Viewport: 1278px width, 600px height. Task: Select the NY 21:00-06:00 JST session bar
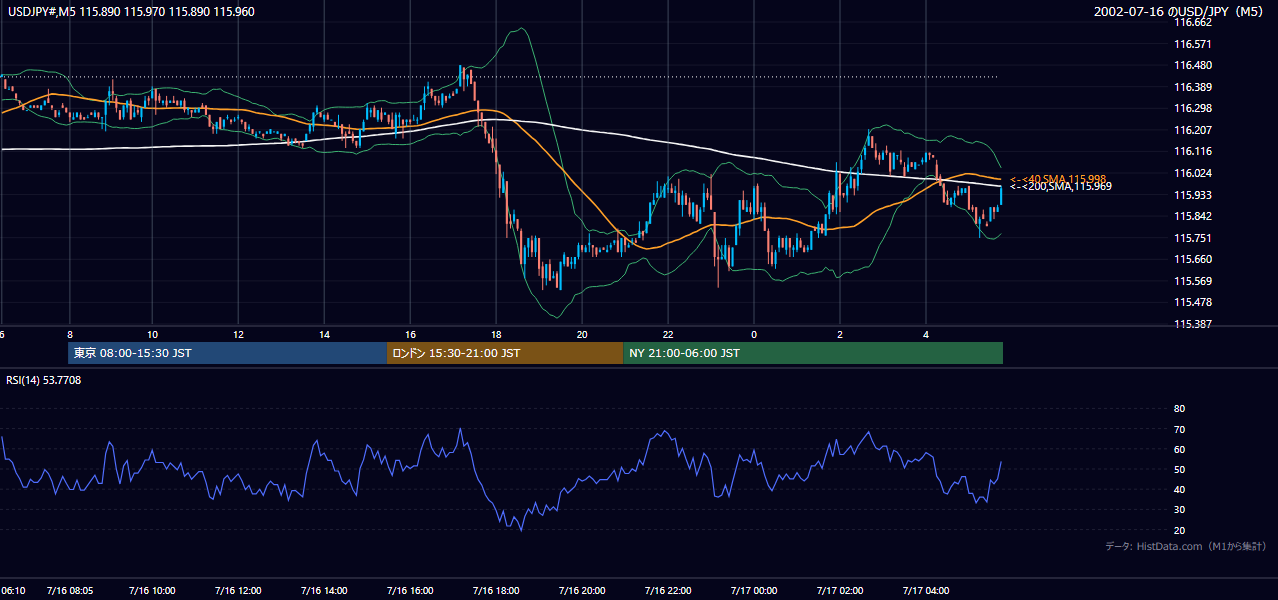coord(813,353)
